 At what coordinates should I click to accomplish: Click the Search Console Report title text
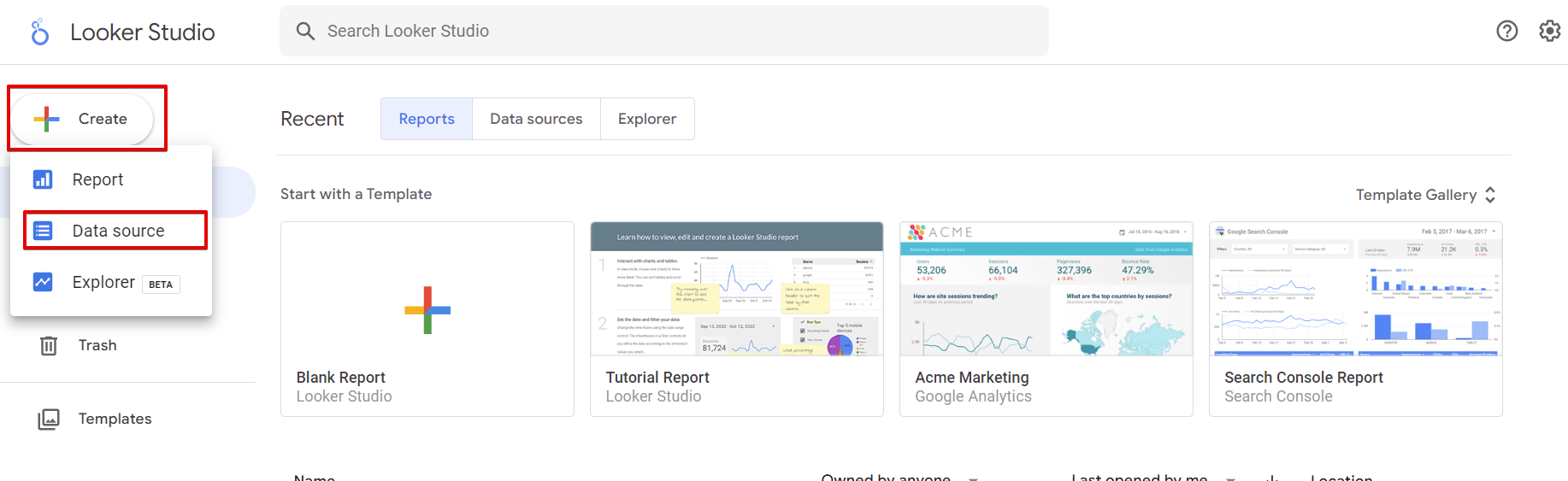click(1304, 378)
